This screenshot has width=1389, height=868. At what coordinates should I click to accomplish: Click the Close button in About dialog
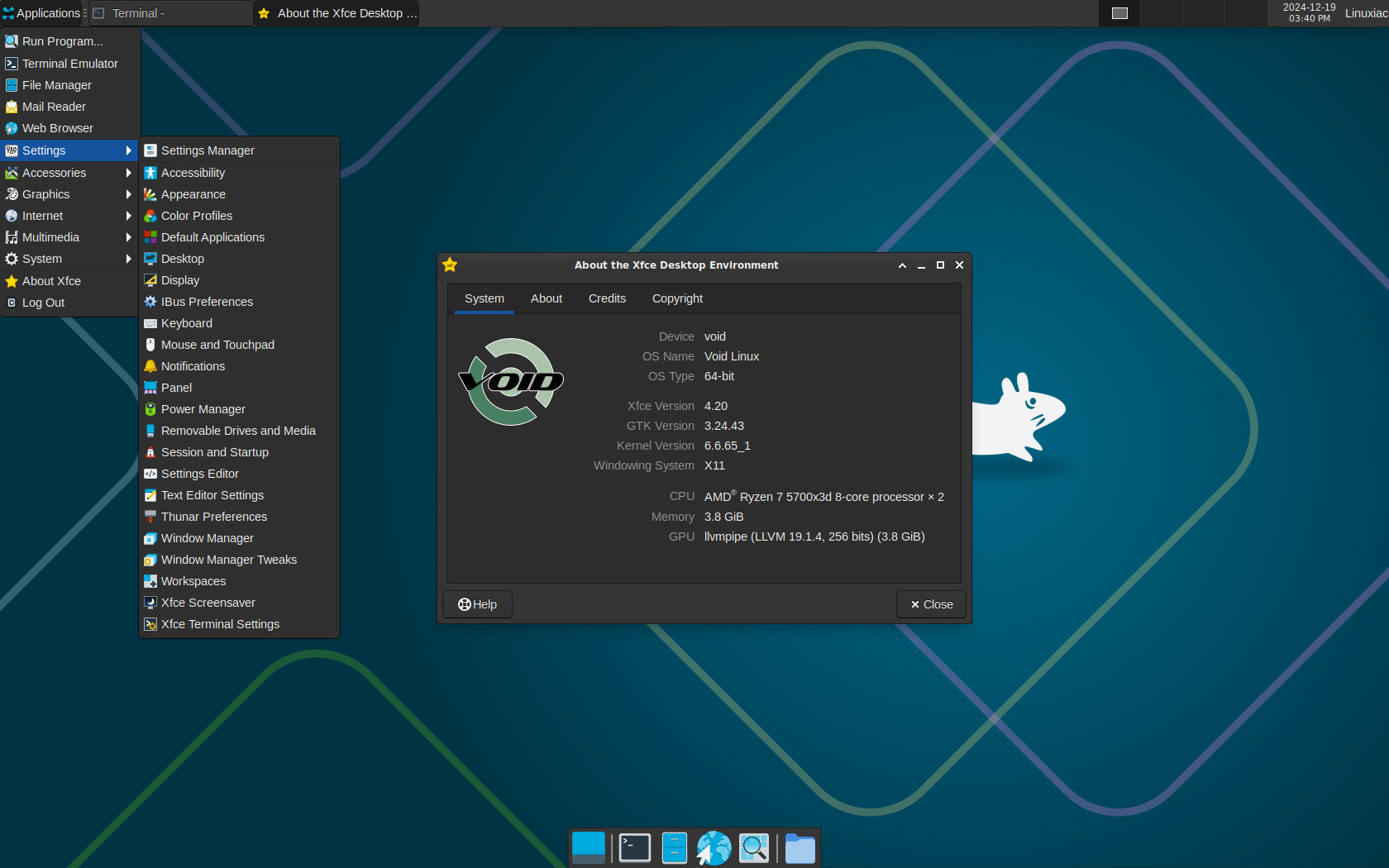point(931,604)
